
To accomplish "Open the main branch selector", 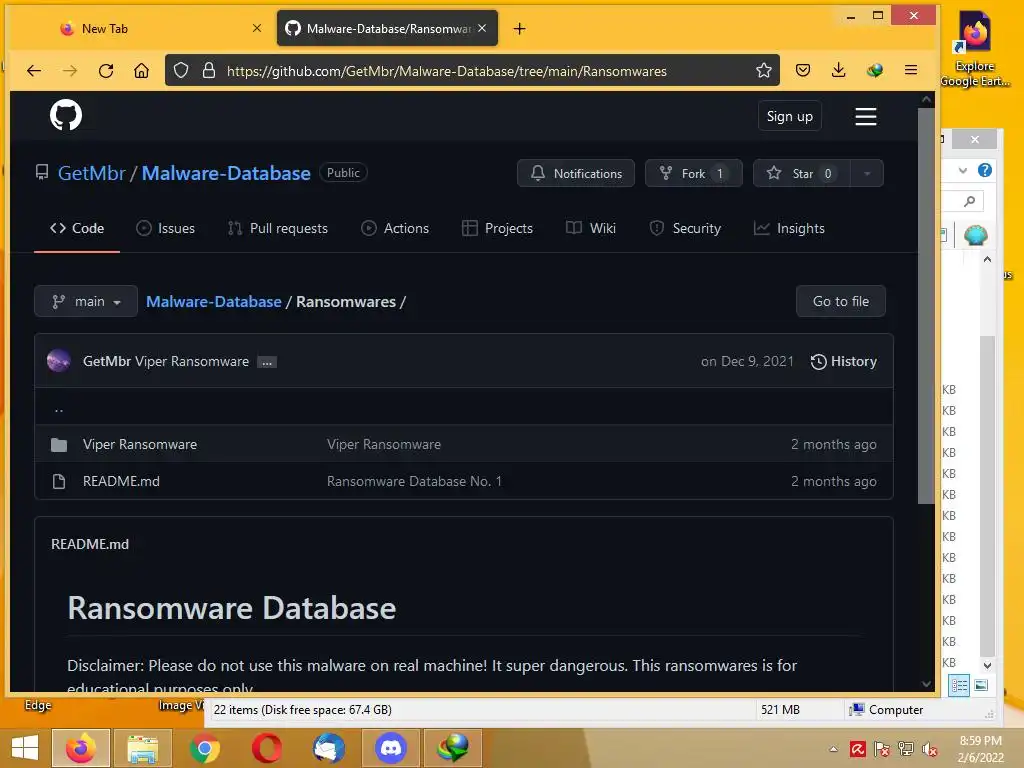I will 86,301.
